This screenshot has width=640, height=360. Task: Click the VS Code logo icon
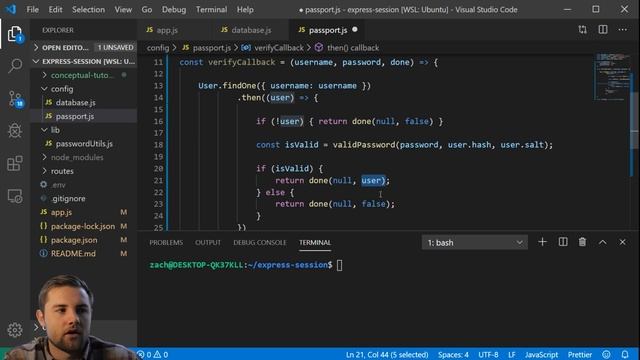pos(11,9)
